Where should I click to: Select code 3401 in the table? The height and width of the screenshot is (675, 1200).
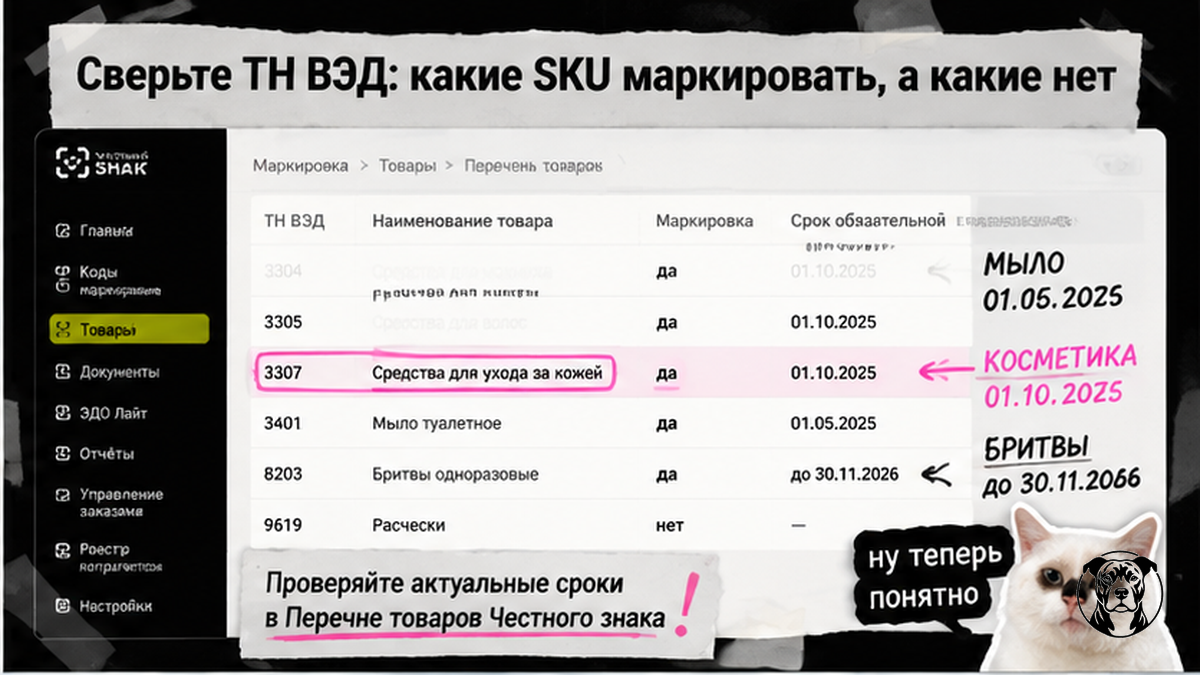[283, 423]
